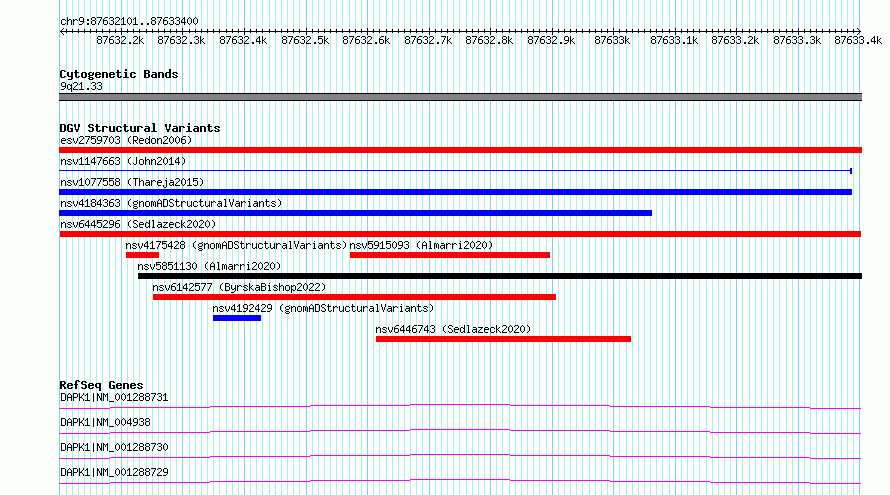Click the chr9:87632101..87633400 coordinate label

tap(129, 21)
